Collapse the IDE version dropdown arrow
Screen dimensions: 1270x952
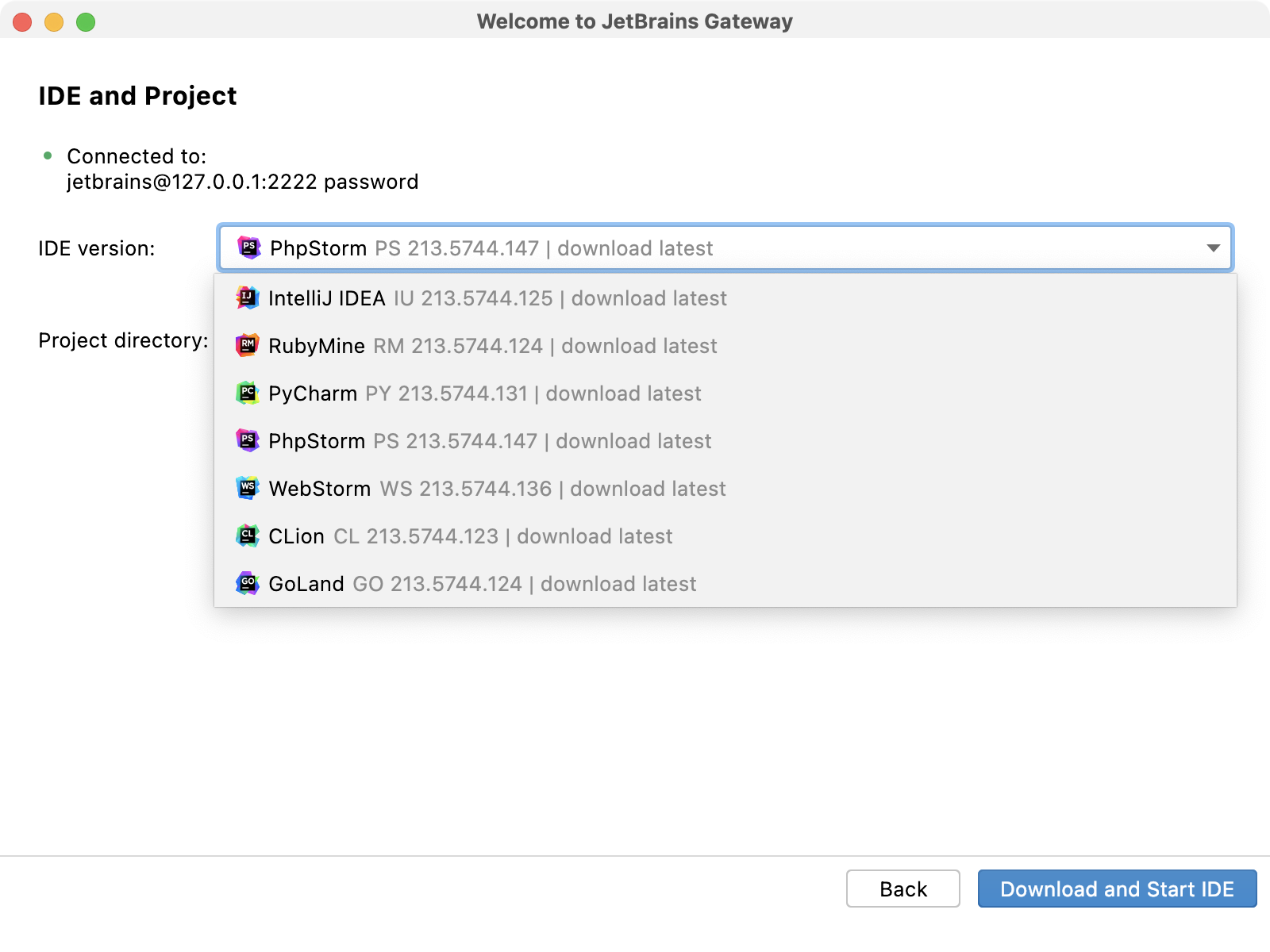pos(1212,248)
